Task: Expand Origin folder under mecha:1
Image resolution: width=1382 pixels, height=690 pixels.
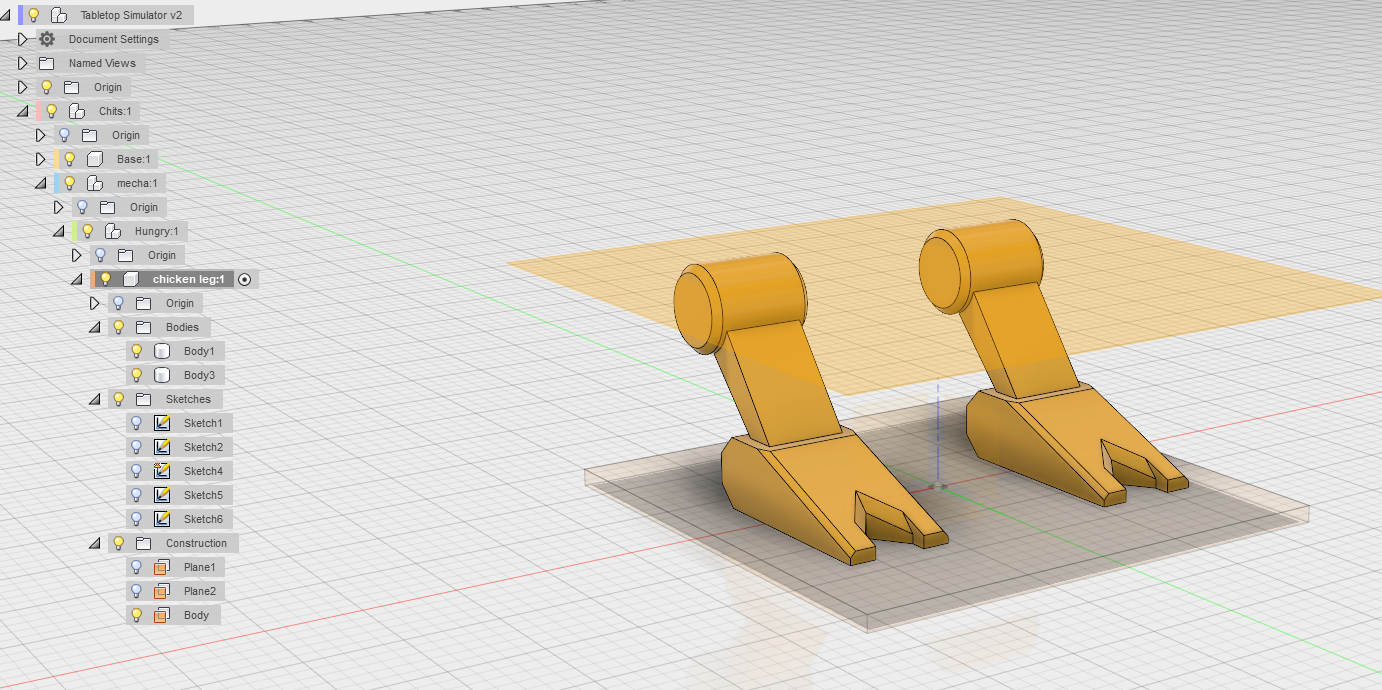Action: tap(59, 207)
